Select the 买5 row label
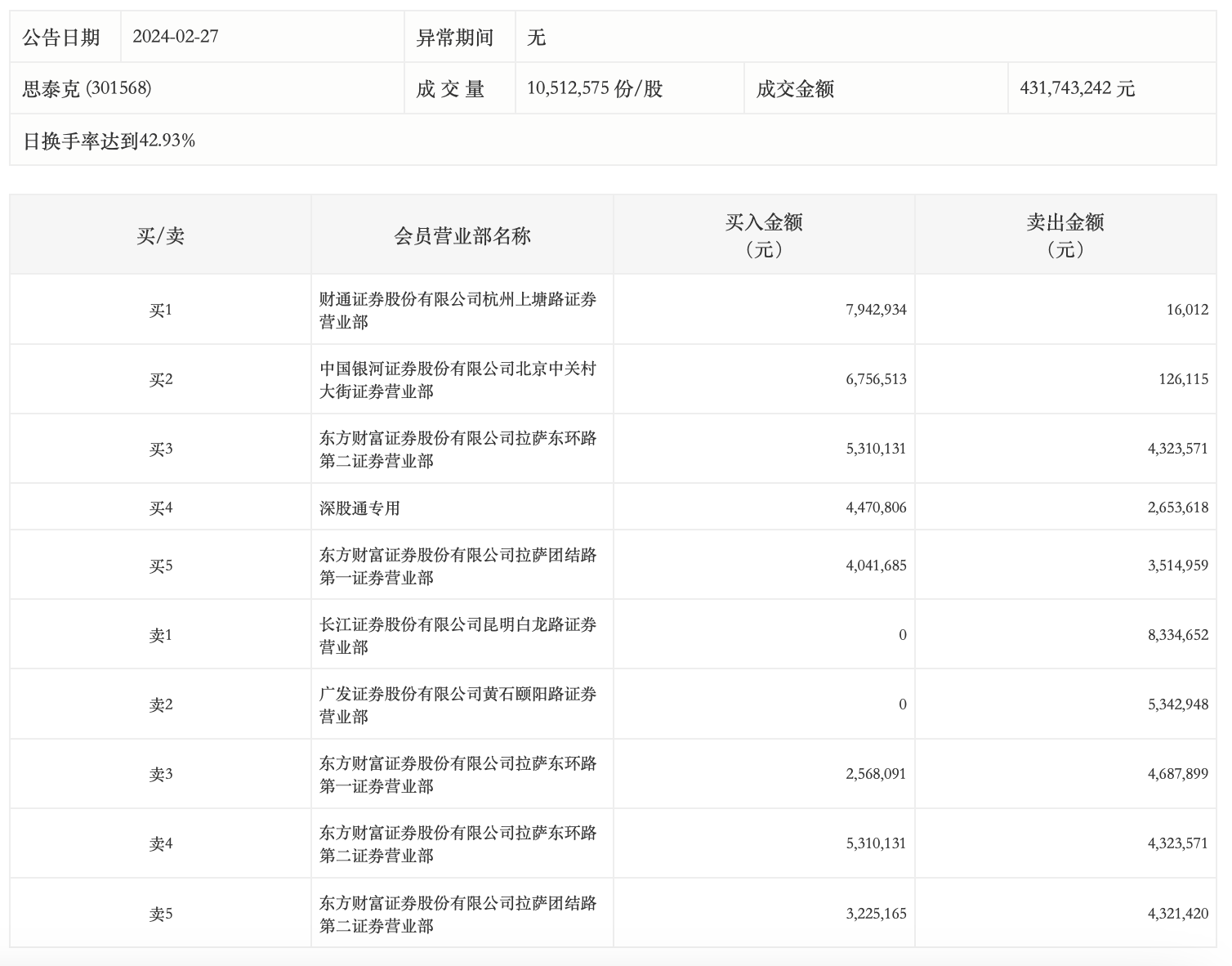Screen dimensions: 1232x966 (x=161, y=566)
